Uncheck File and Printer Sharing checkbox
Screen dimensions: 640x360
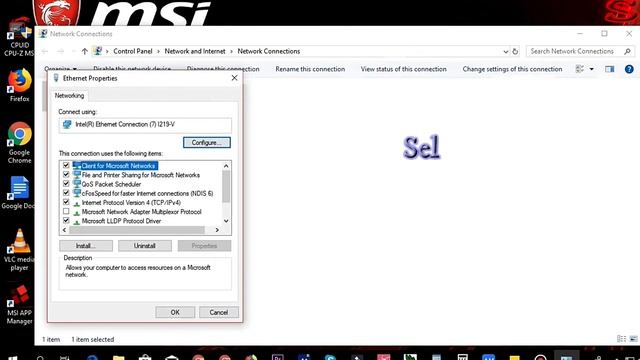pyautogui.click(x=66, y=174)
